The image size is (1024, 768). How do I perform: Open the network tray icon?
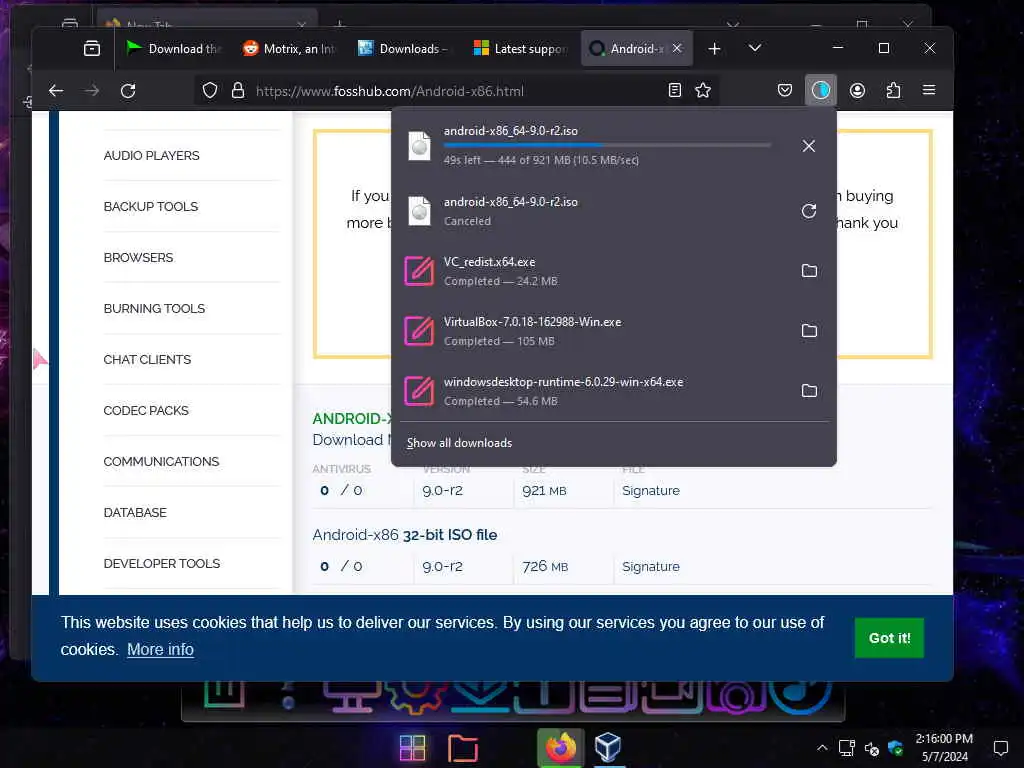coord(847,748)
